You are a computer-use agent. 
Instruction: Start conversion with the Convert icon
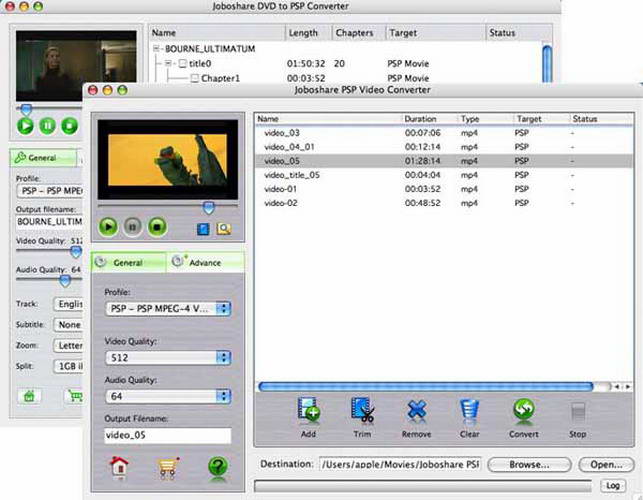click(524, 411)
